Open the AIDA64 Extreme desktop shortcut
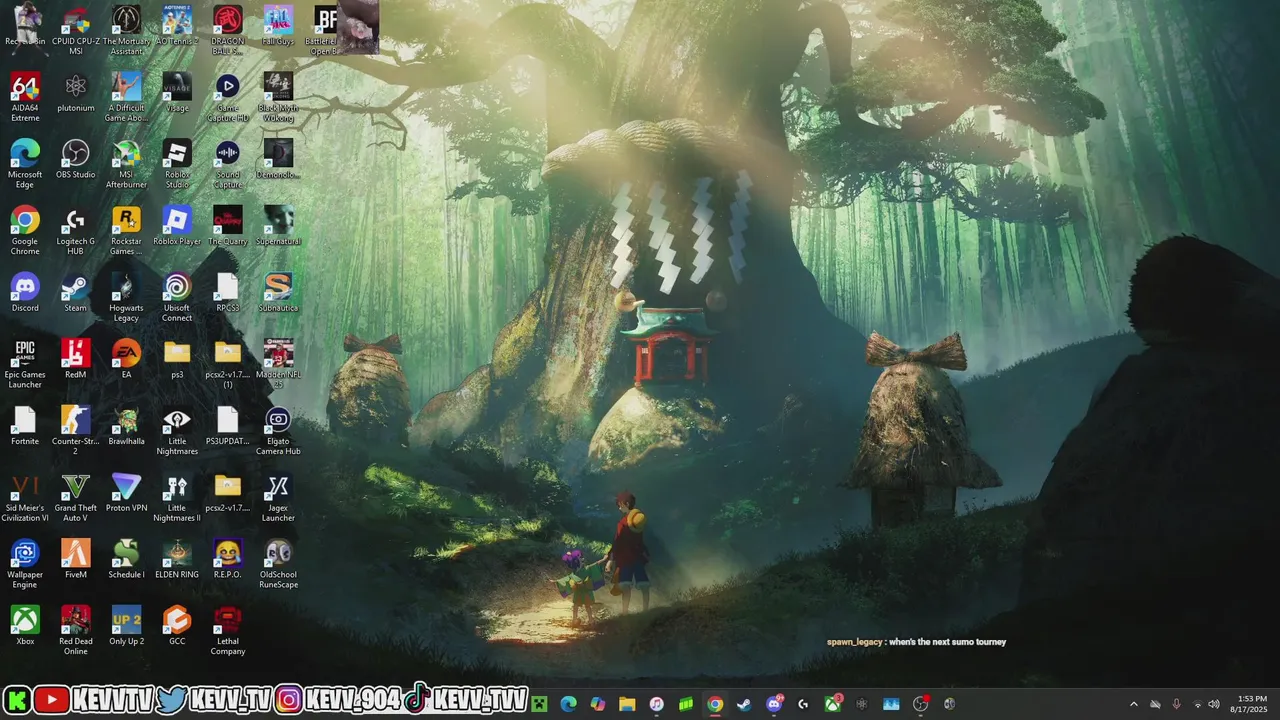The image size is (1280, 720). coord(25,97)
